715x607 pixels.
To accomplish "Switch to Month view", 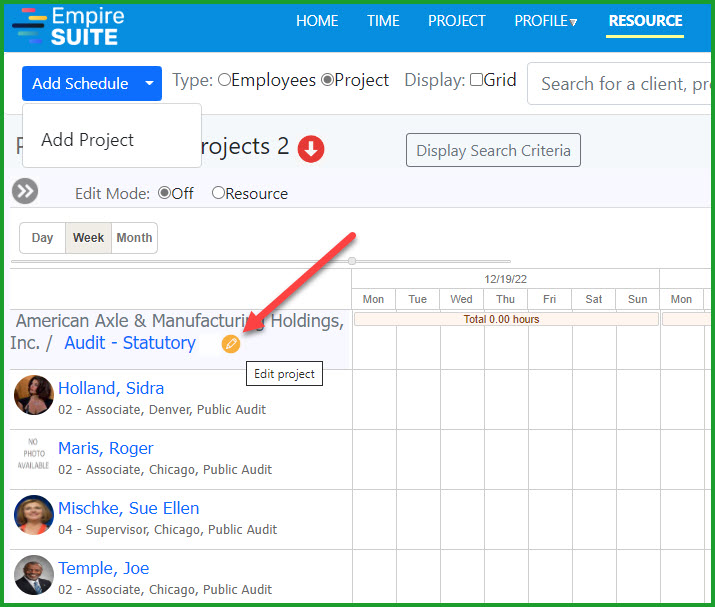I will 135,238.
